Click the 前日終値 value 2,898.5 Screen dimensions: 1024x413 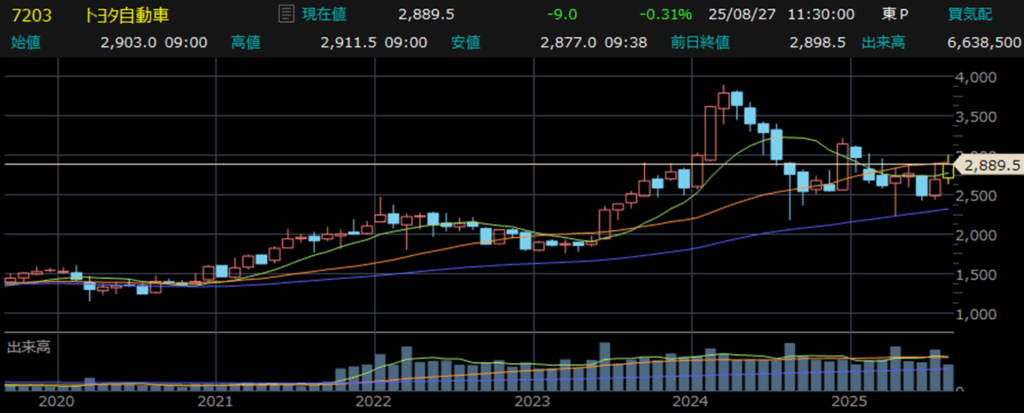point(818,42)
